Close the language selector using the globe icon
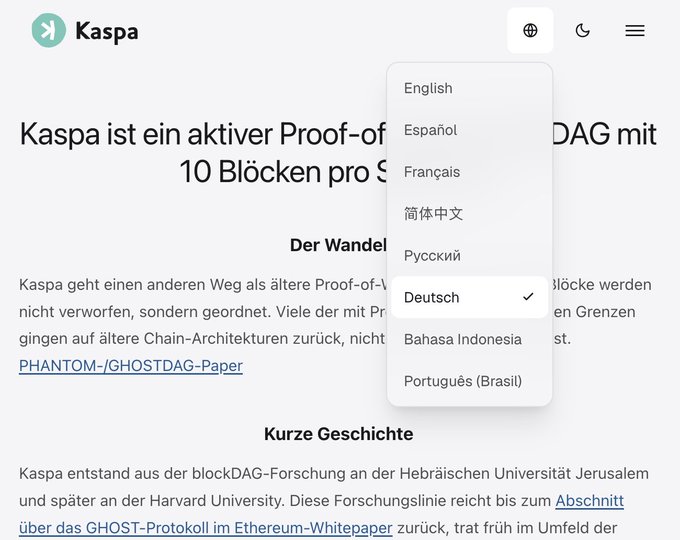Image resolution: width=680 pixels, height=540 pixels. [530, 30]
